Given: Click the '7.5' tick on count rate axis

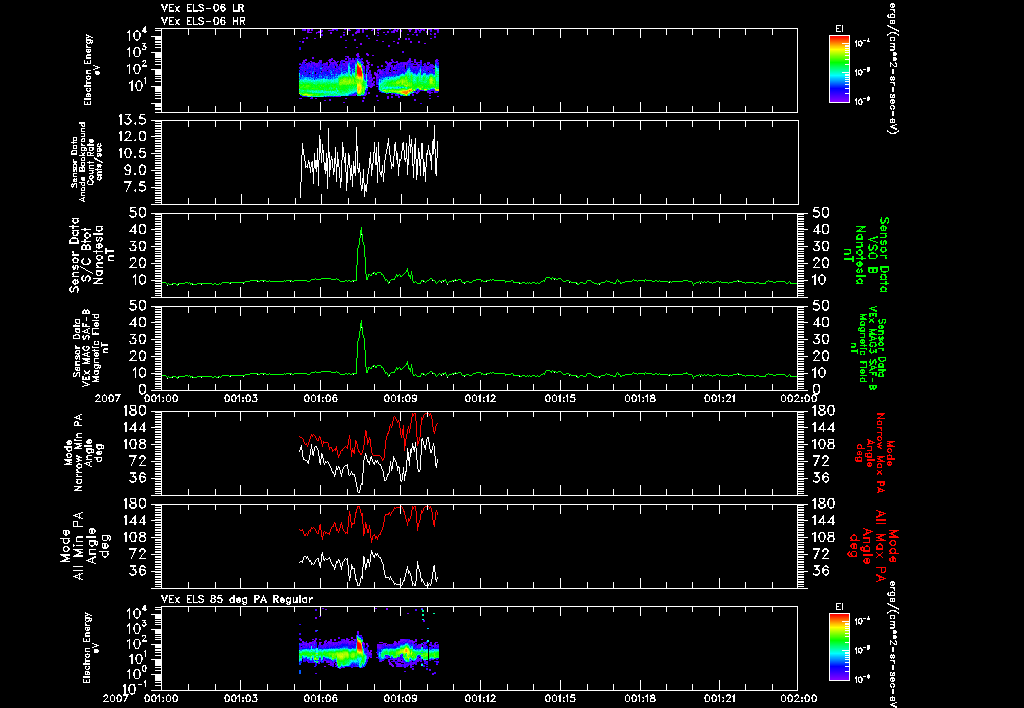Looking at the screenshot, I should coord(135,187).
